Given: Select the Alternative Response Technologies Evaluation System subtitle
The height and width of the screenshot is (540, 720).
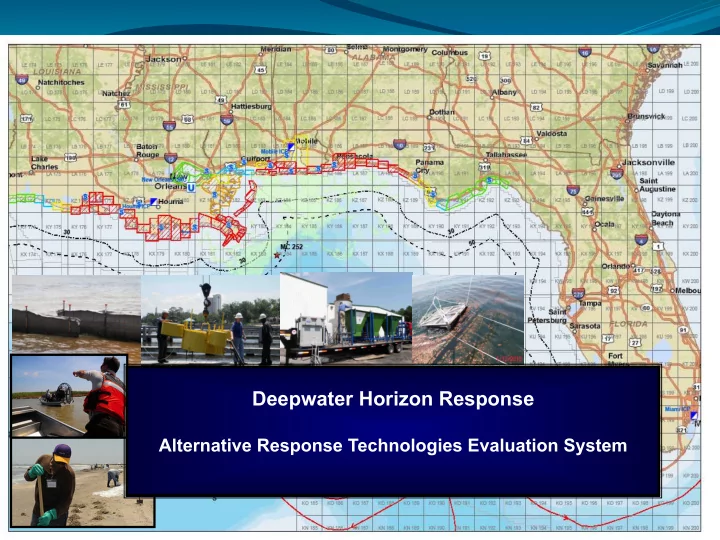Looking at the screenshot, I should click(393, 445).
